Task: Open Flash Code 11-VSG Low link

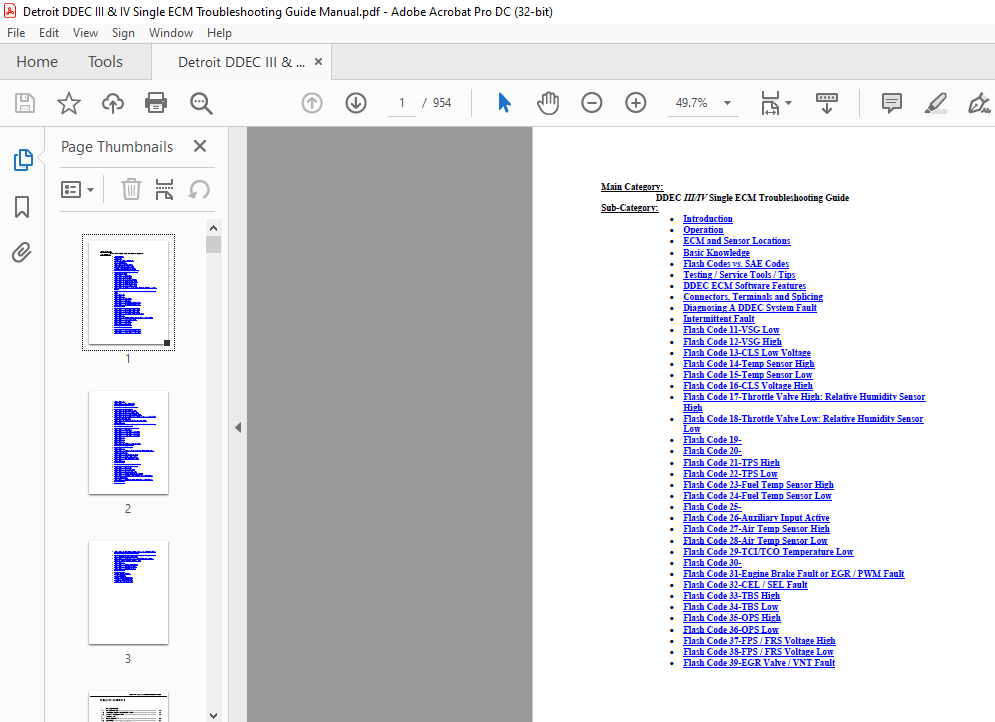Action: click(x=732, y=330)
